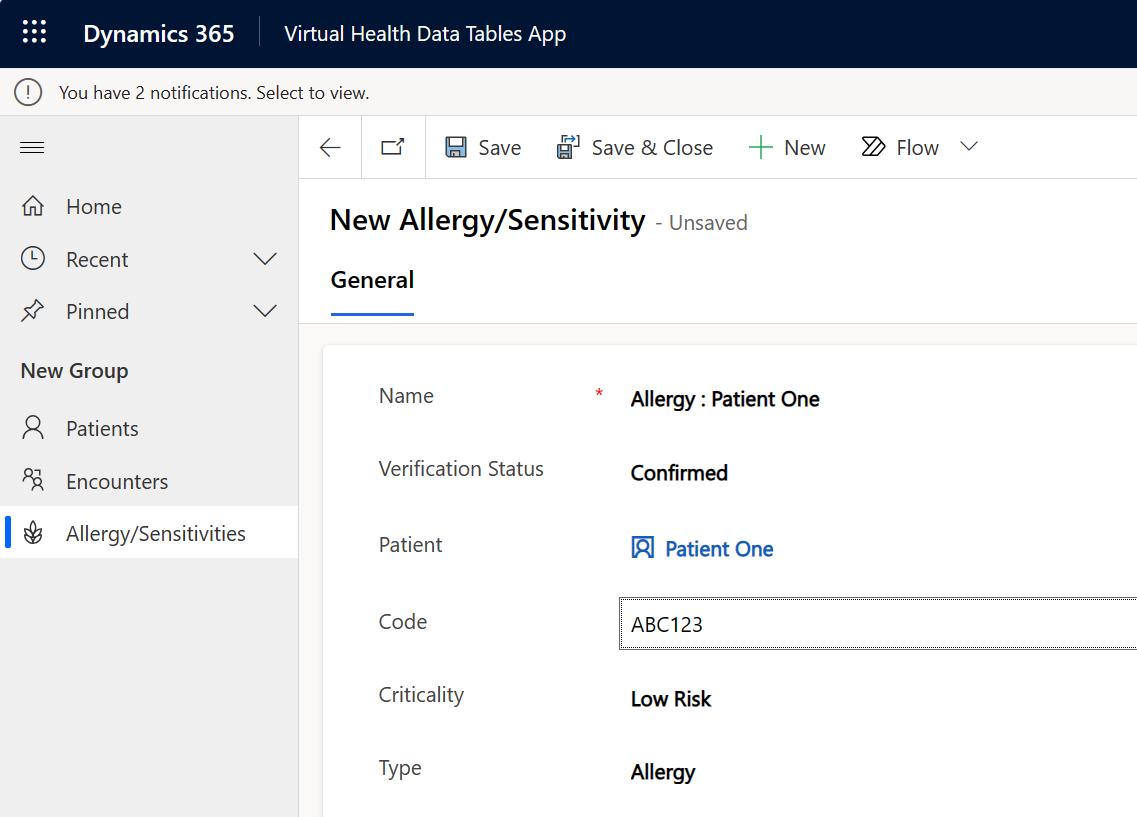Click the Patient field label

410,545
